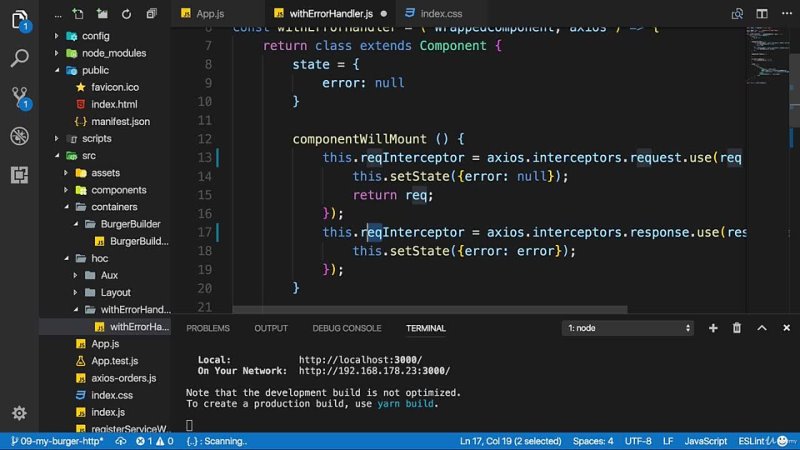Open favicon.ico in the file tree
Viewport: 800px width, 450px height.
point(105,87)
